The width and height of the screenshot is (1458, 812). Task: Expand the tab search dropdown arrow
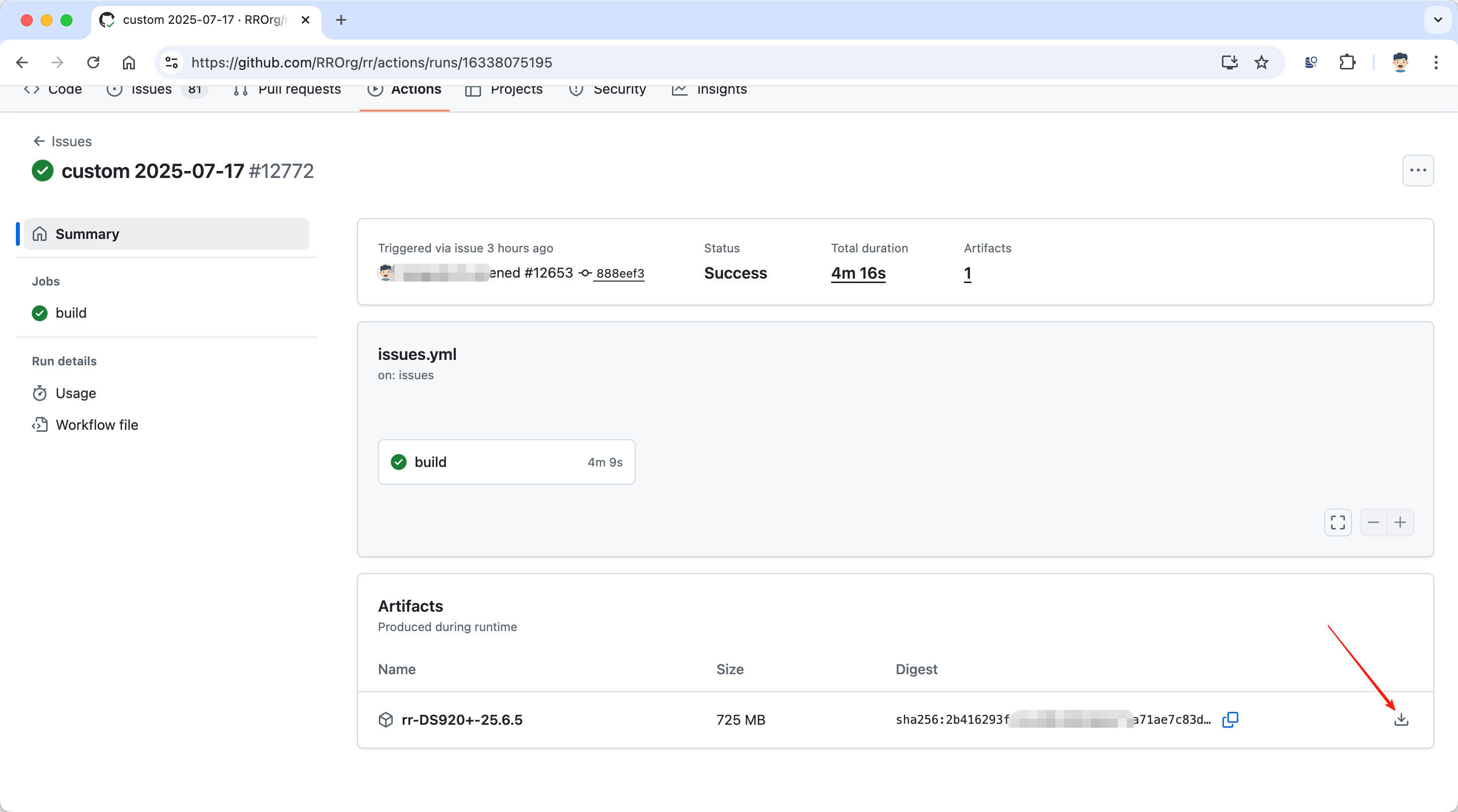(1438, 20)
